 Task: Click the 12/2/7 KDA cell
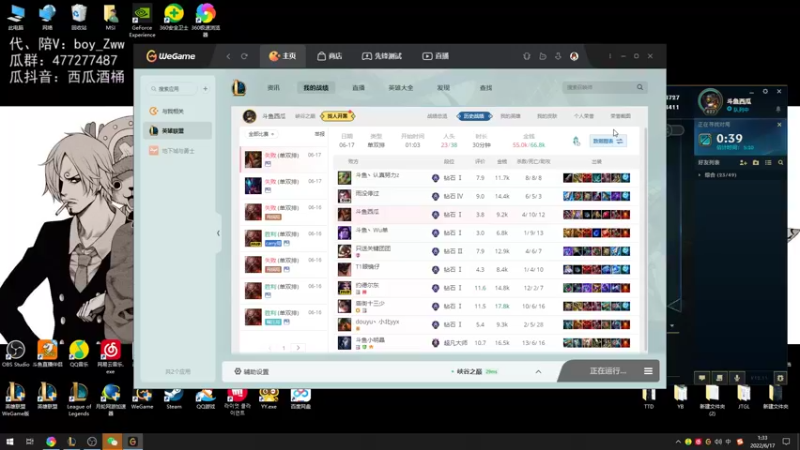(534, 288)
